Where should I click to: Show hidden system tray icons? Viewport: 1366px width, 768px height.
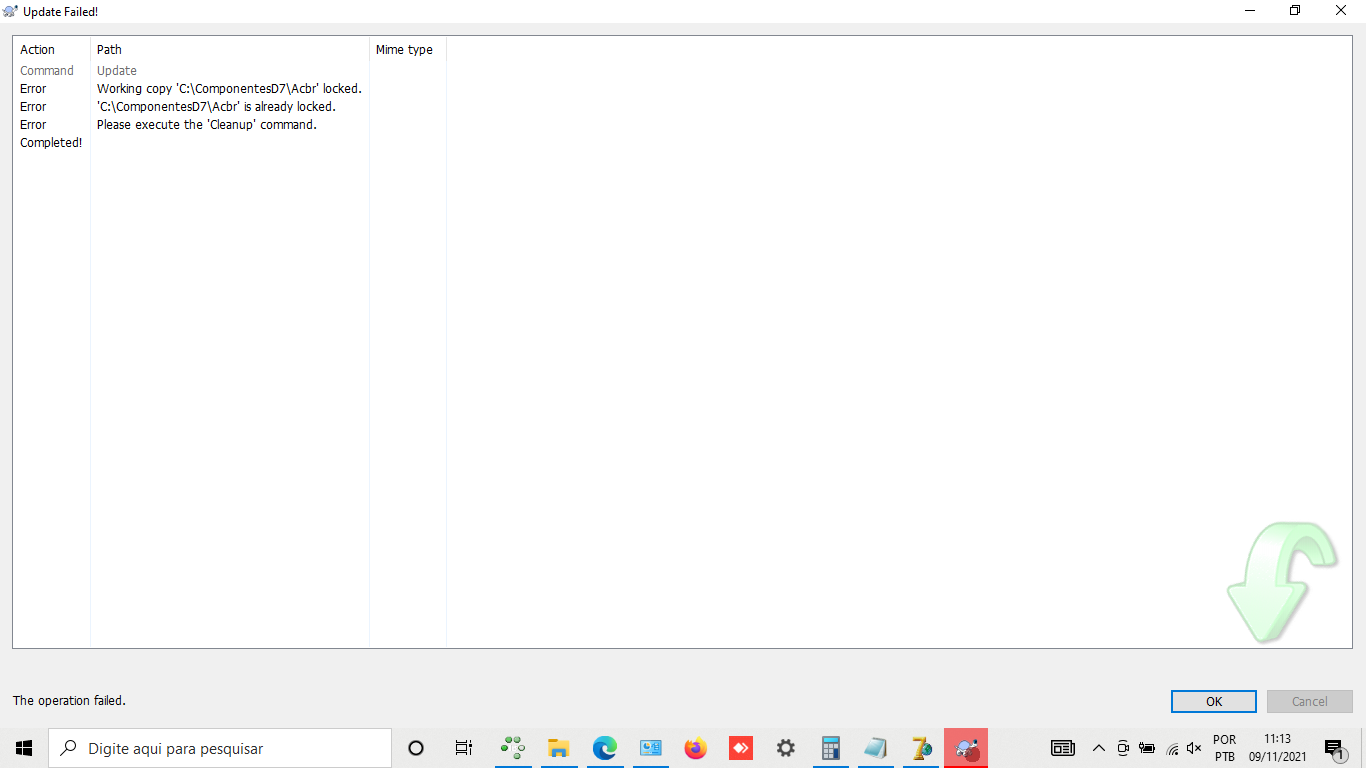click(x=1098, y=748)
